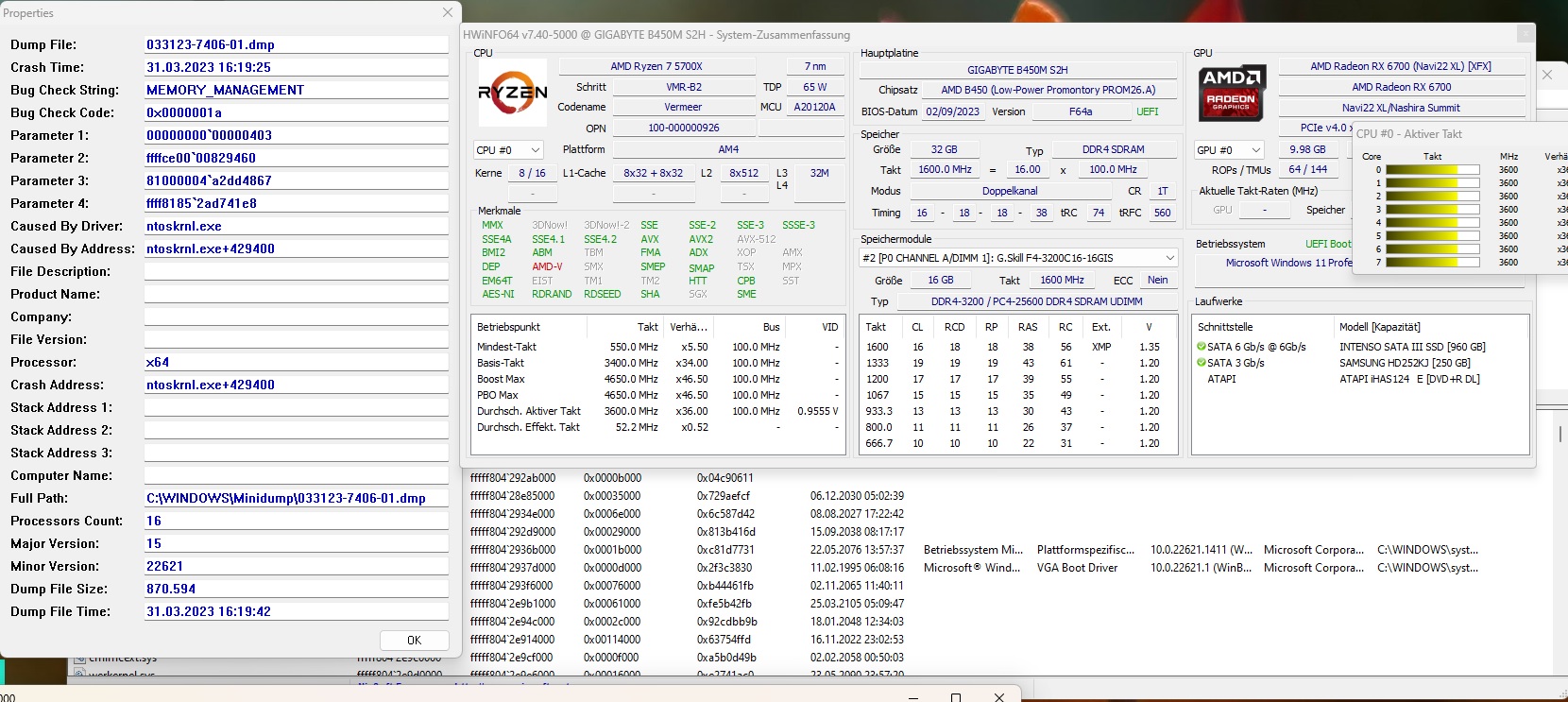Click the DDR4-3200 / PC4-25600 module type value
The image size is (1568, 702).
[1036, 301]
